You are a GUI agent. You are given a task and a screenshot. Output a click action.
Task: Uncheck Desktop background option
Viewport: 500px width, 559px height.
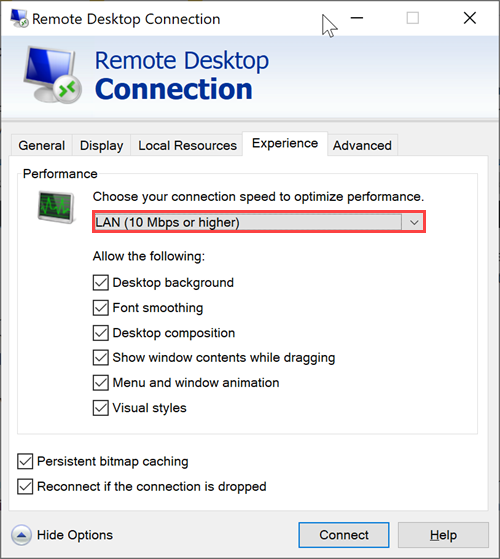100,283
